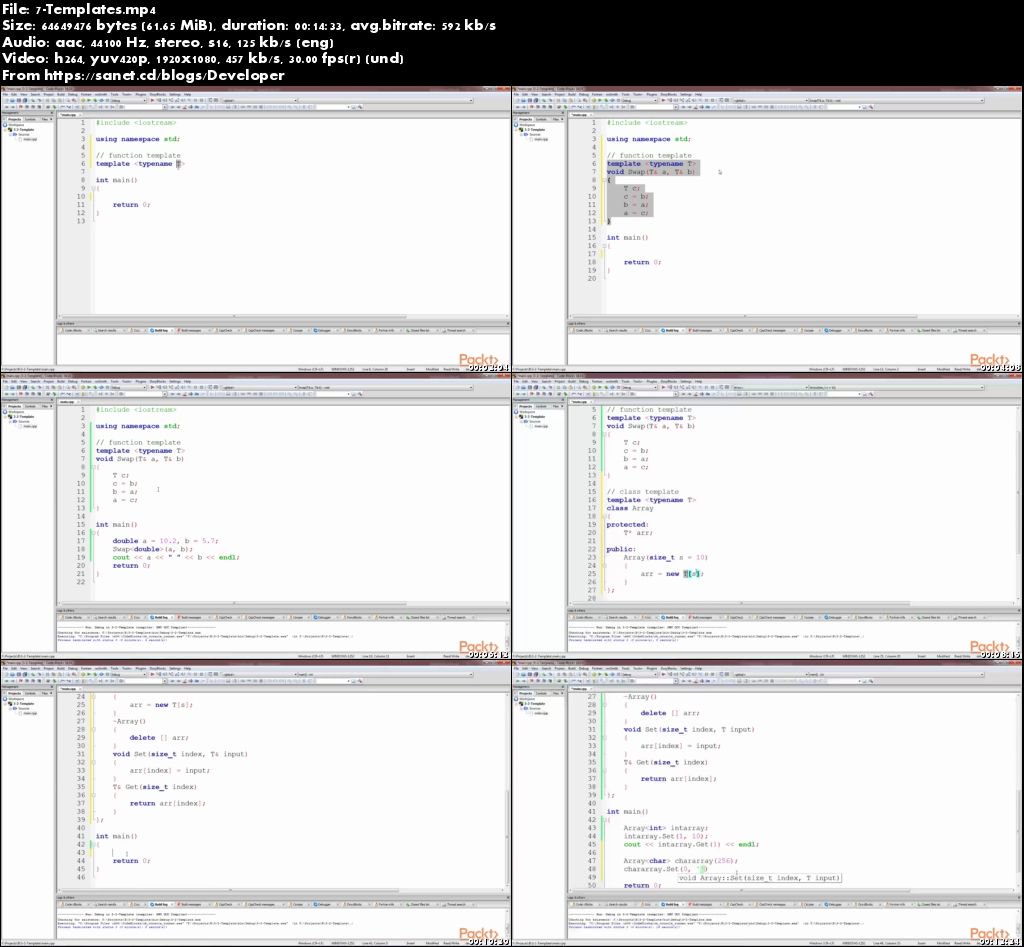
Task: Click the '// class template' comment line
Action: pyautogui.click(x=643, y=492)
